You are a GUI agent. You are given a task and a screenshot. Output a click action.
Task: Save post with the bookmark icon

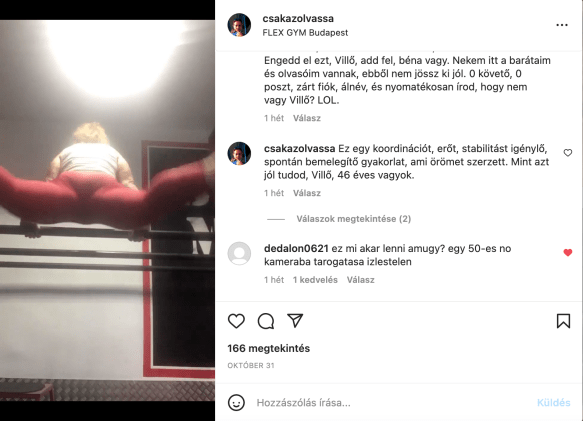pos(563,321)
